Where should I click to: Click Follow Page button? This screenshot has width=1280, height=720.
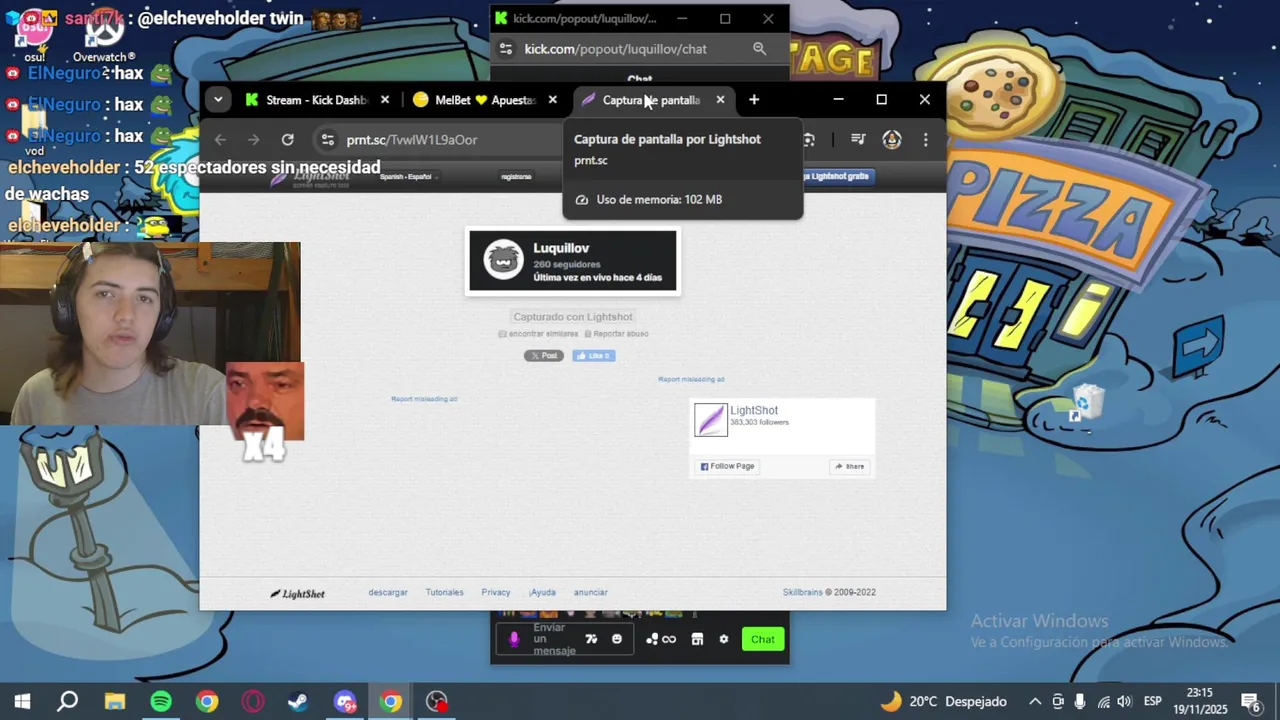(x=728, y=466)
